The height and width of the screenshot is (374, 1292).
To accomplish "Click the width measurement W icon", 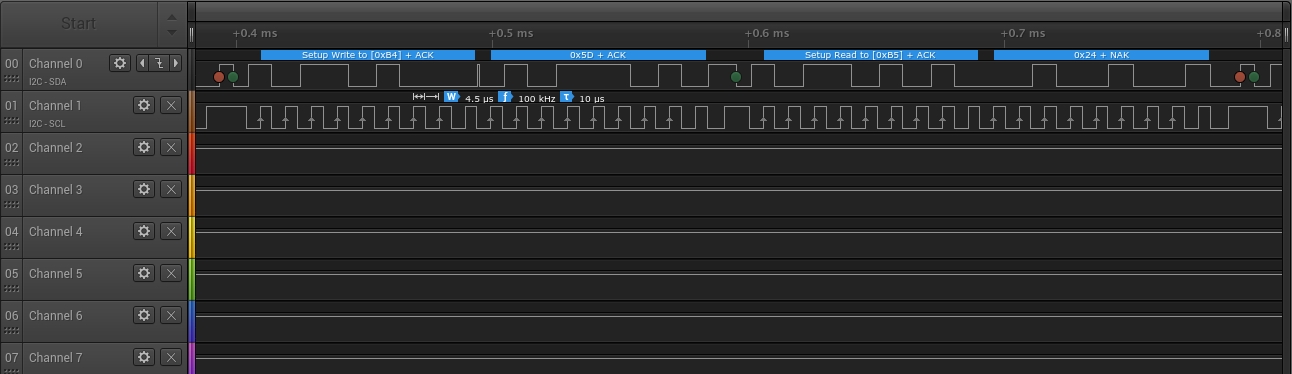I will [x=451, y=97].
